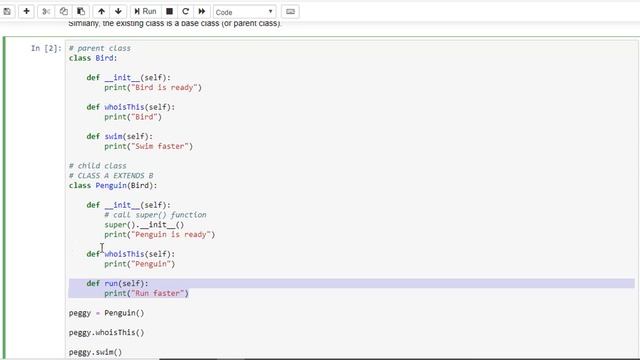The width and height of the screenshot is (640, 360).
Task: Cut selected cells with the scissors icon
Action: [46, 11]
